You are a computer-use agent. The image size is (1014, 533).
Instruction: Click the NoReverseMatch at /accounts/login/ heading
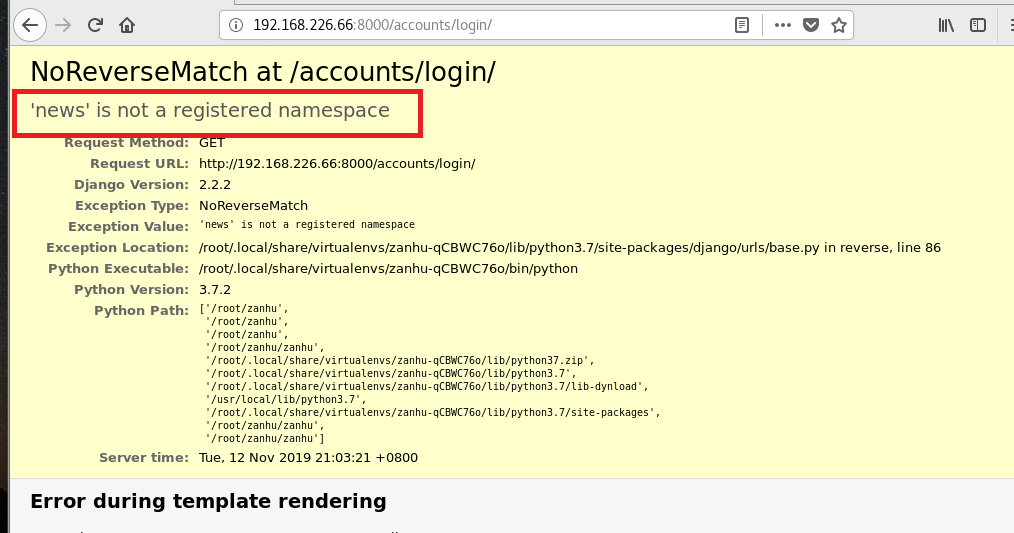click(263, 72)
